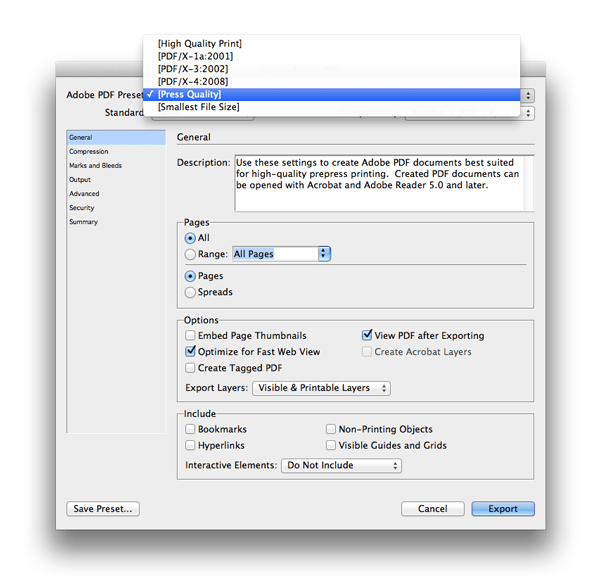Switch to the Marks and Bleeds panel
Image resolution: width=600 pixels, height=582 pixels.
point(116,166)
